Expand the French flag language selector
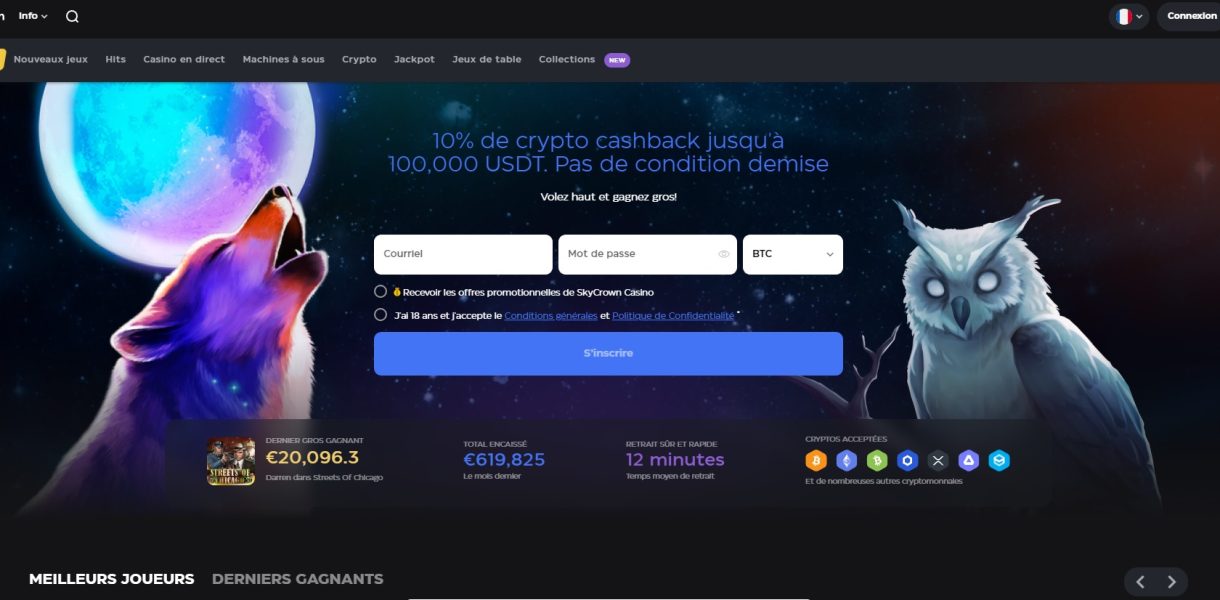 click(x=1129, y=16)
